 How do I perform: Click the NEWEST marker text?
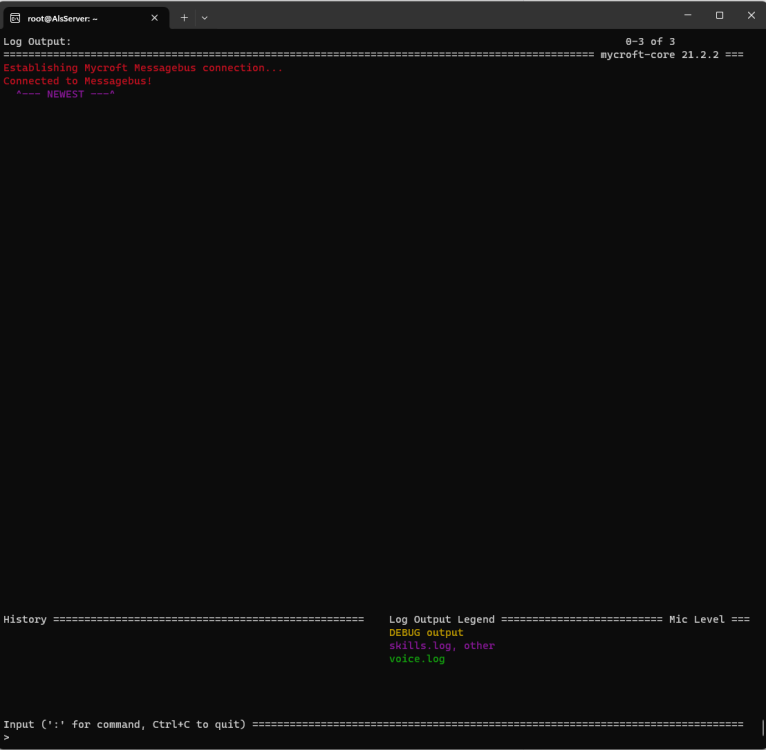coord(65,94)
